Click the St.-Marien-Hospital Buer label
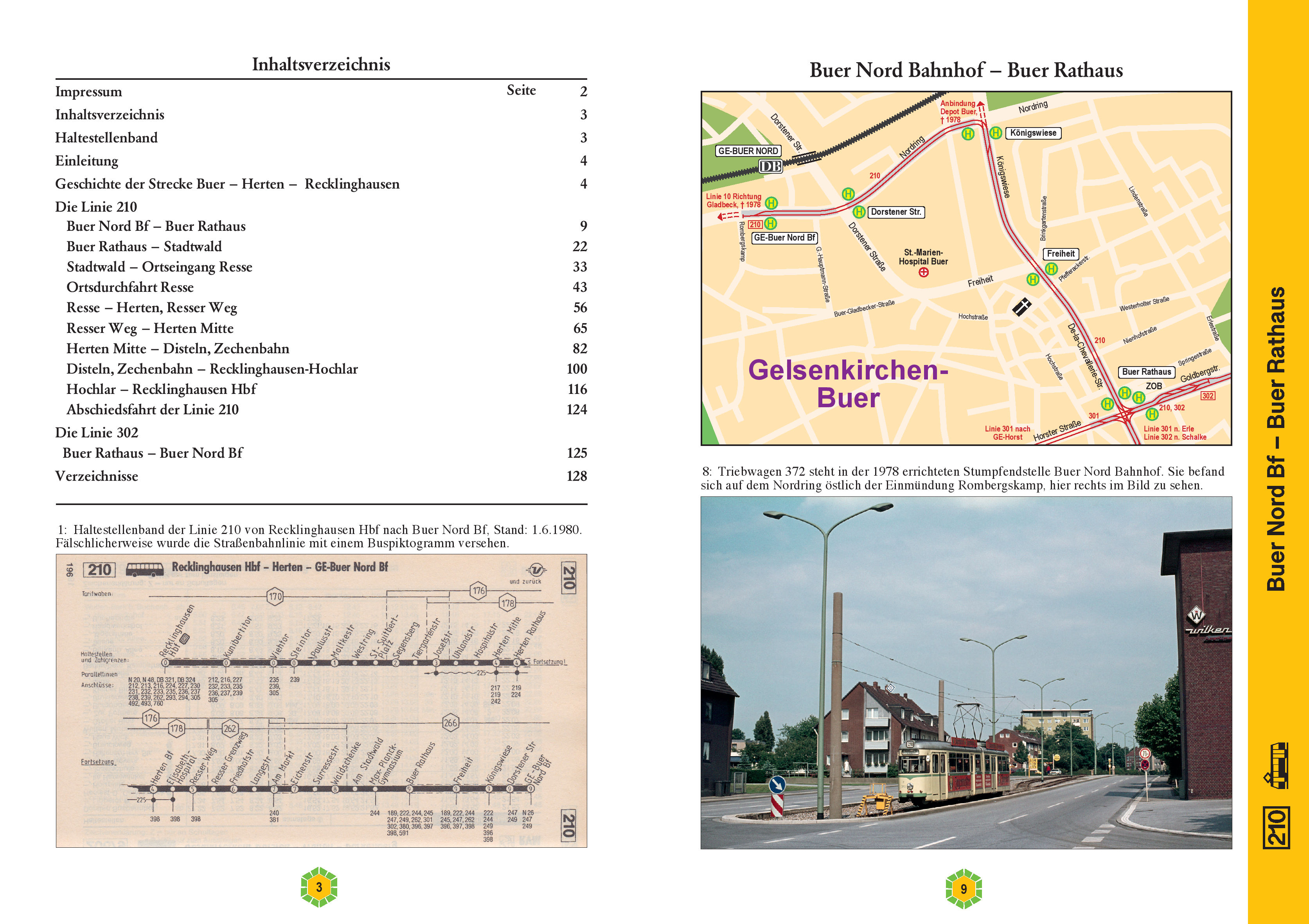The height and width of the screenshot is (924, 1309). 924,257
